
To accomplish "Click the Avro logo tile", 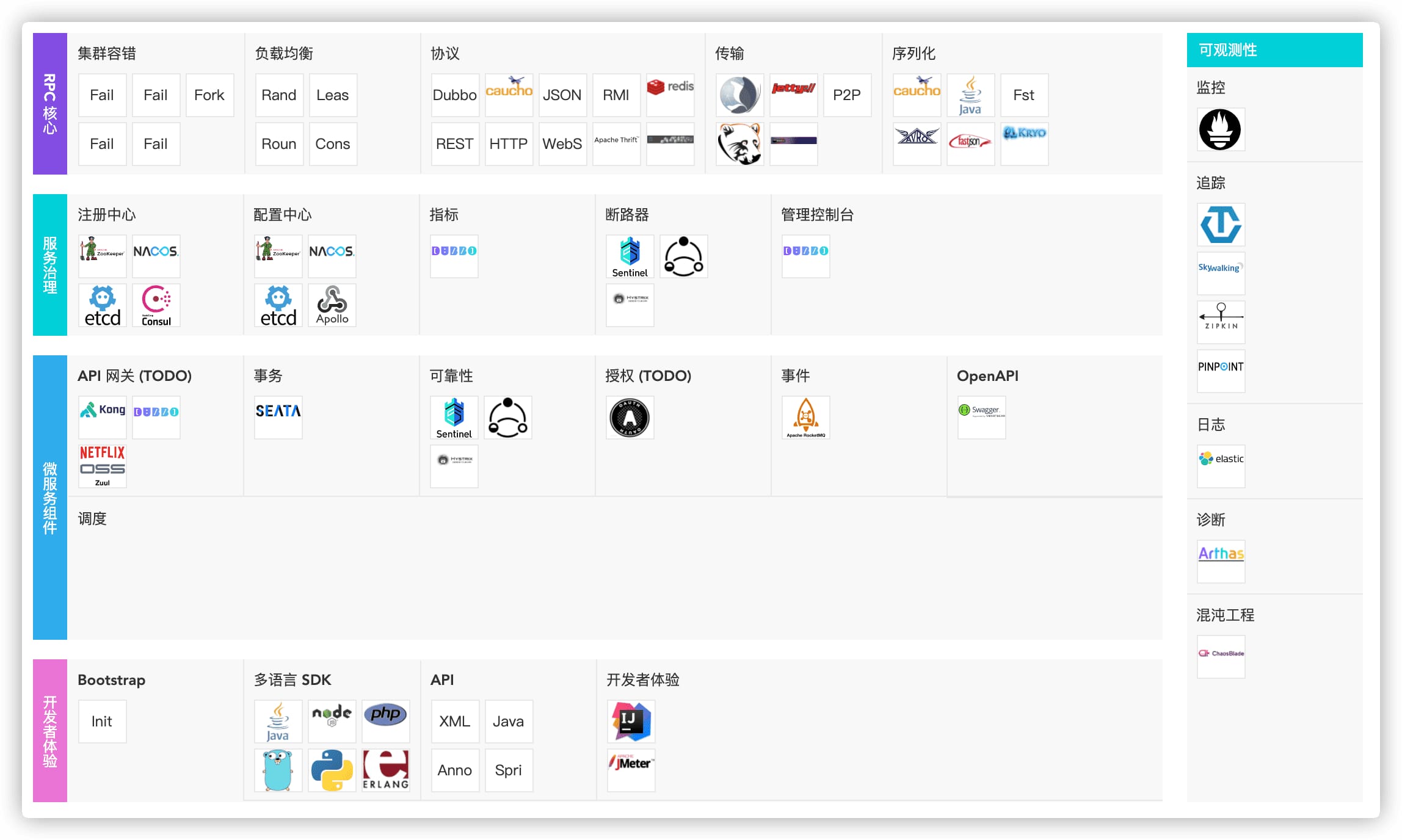I will (x=917, y=144).
